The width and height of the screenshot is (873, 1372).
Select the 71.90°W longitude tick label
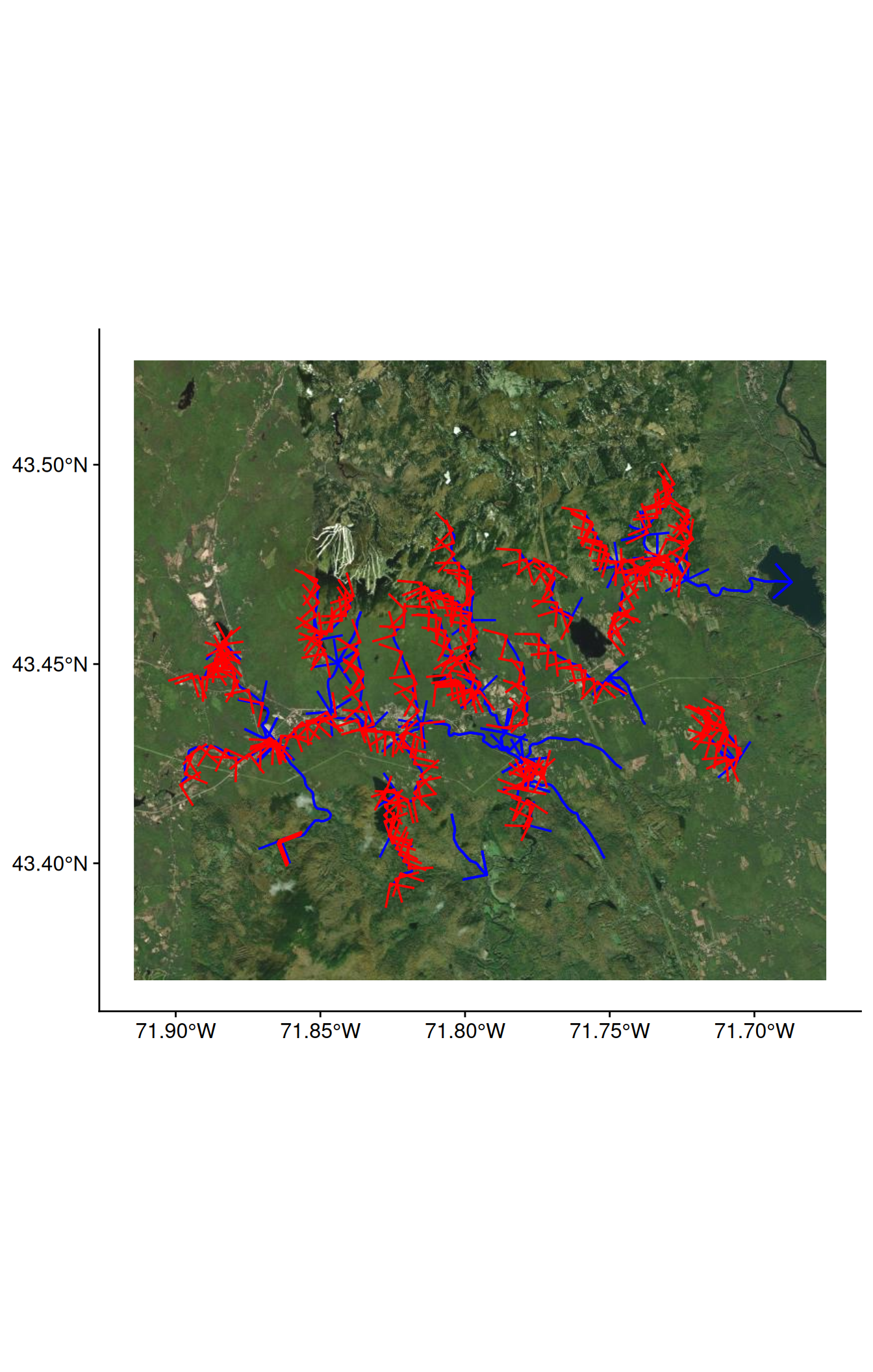(x=175, y=1031)
